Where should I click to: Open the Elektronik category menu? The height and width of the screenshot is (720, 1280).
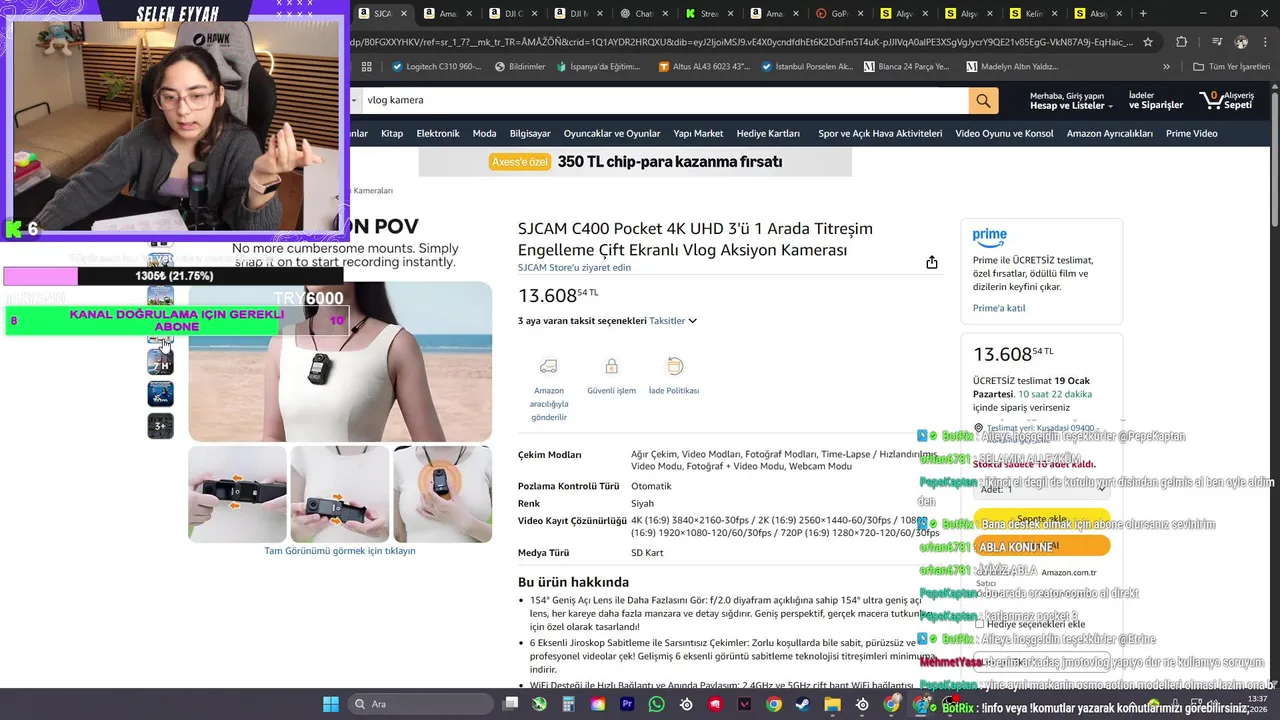(438, 133)
